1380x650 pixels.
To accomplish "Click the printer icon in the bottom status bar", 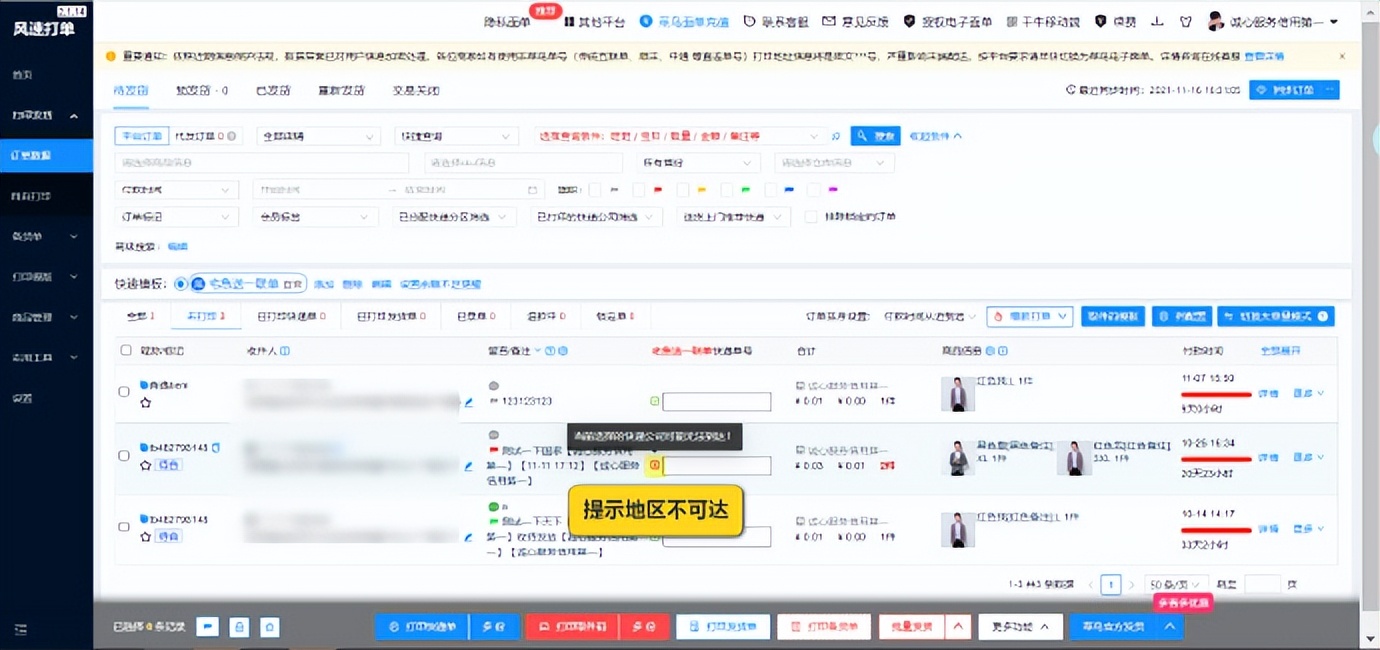I will [x=238, y=626].
